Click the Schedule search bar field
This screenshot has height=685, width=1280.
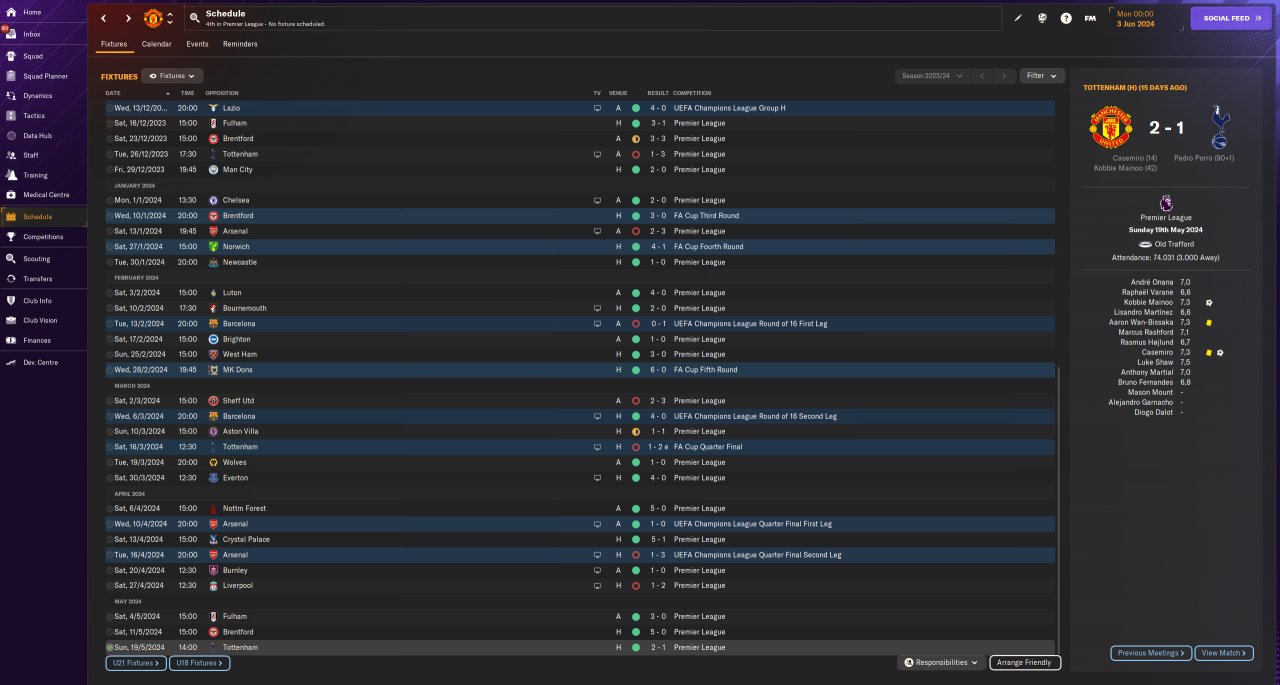[593, 18]
